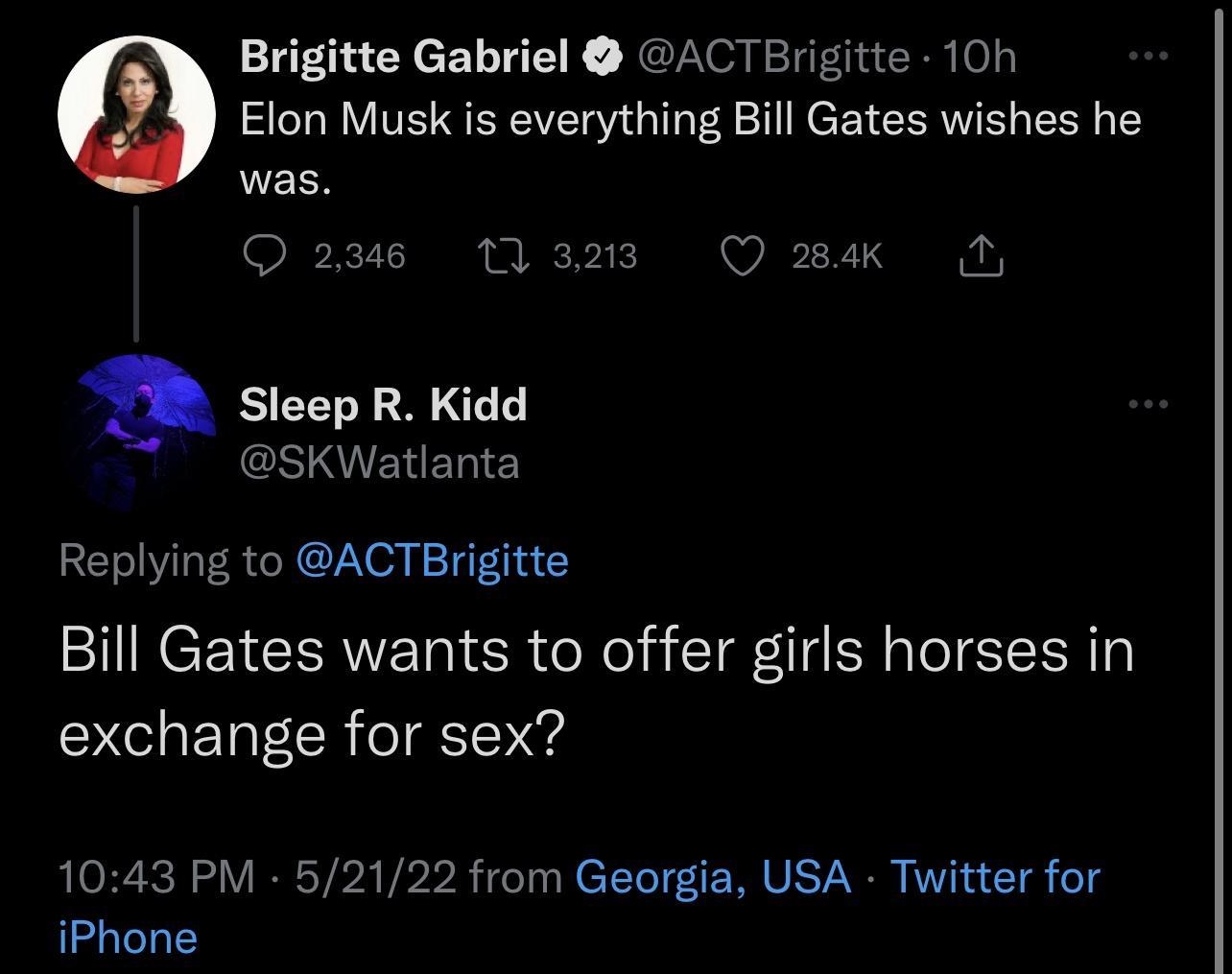Open the more options menu on Sleep R. Kidd's reply
The width and height of the screenshot is (1232, 974).
1148,404
